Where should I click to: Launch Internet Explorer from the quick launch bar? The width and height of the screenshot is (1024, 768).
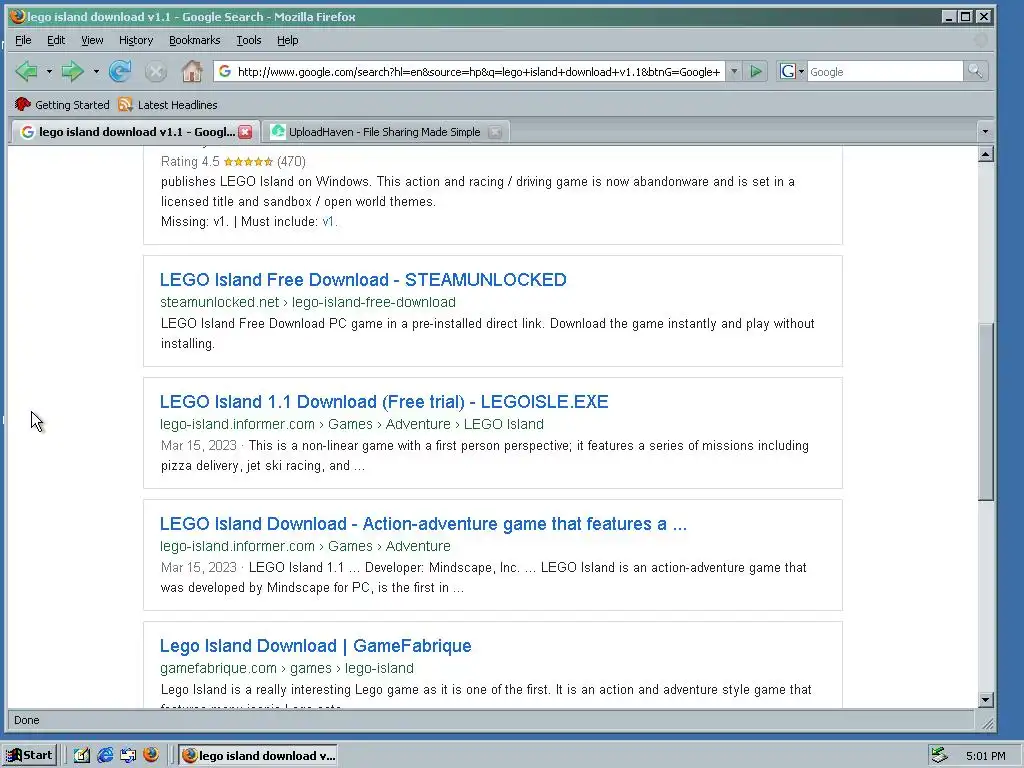[x=104, y=755]
